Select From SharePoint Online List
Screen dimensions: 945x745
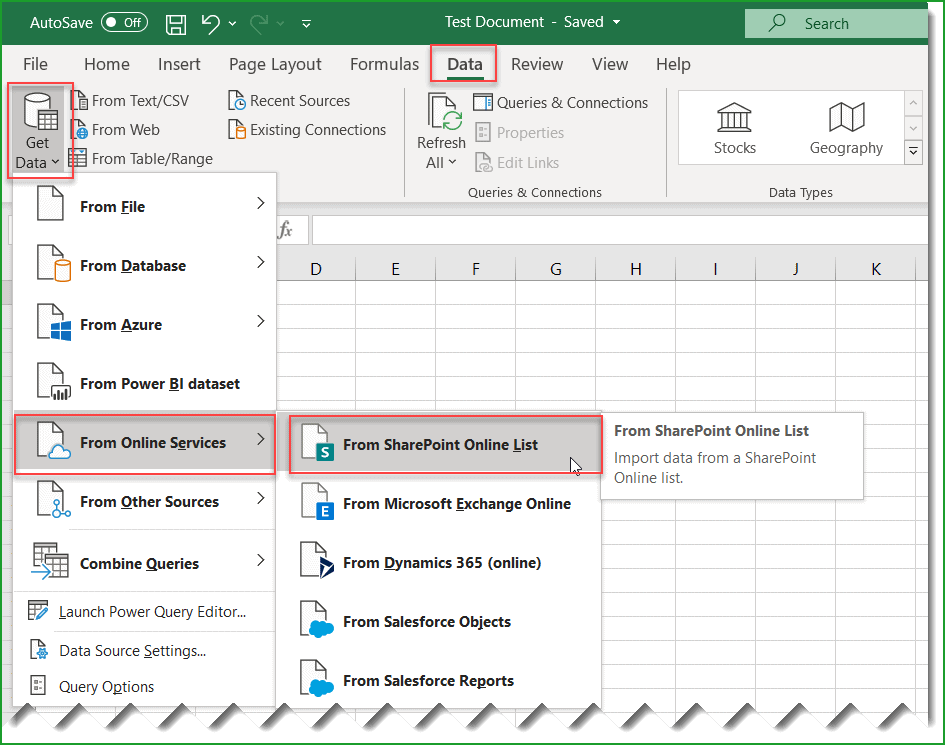click(x=445, y=444)
